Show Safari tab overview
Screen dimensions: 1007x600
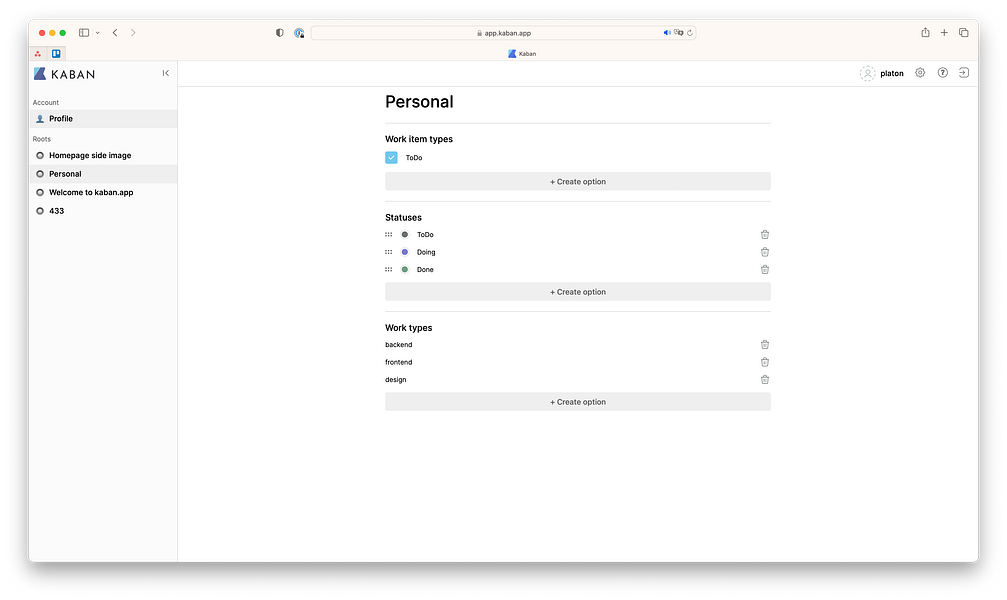click(x=963, y=33)
